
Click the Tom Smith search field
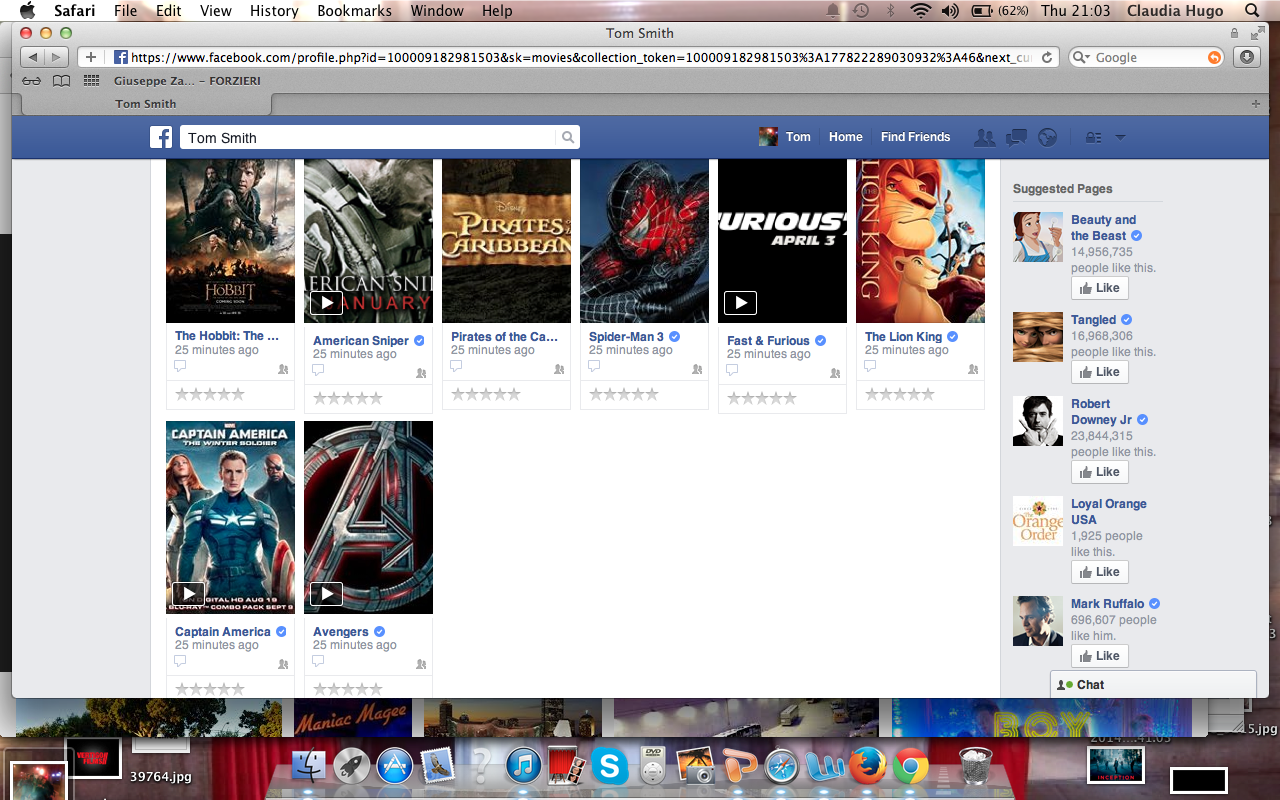pos(369,138)
